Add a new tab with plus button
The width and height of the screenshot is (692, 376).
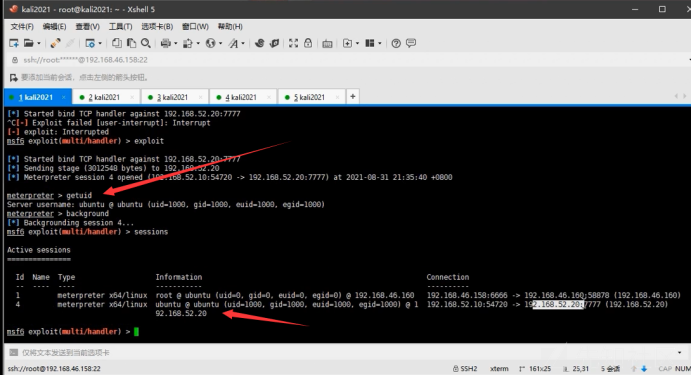tap(353, 97)
